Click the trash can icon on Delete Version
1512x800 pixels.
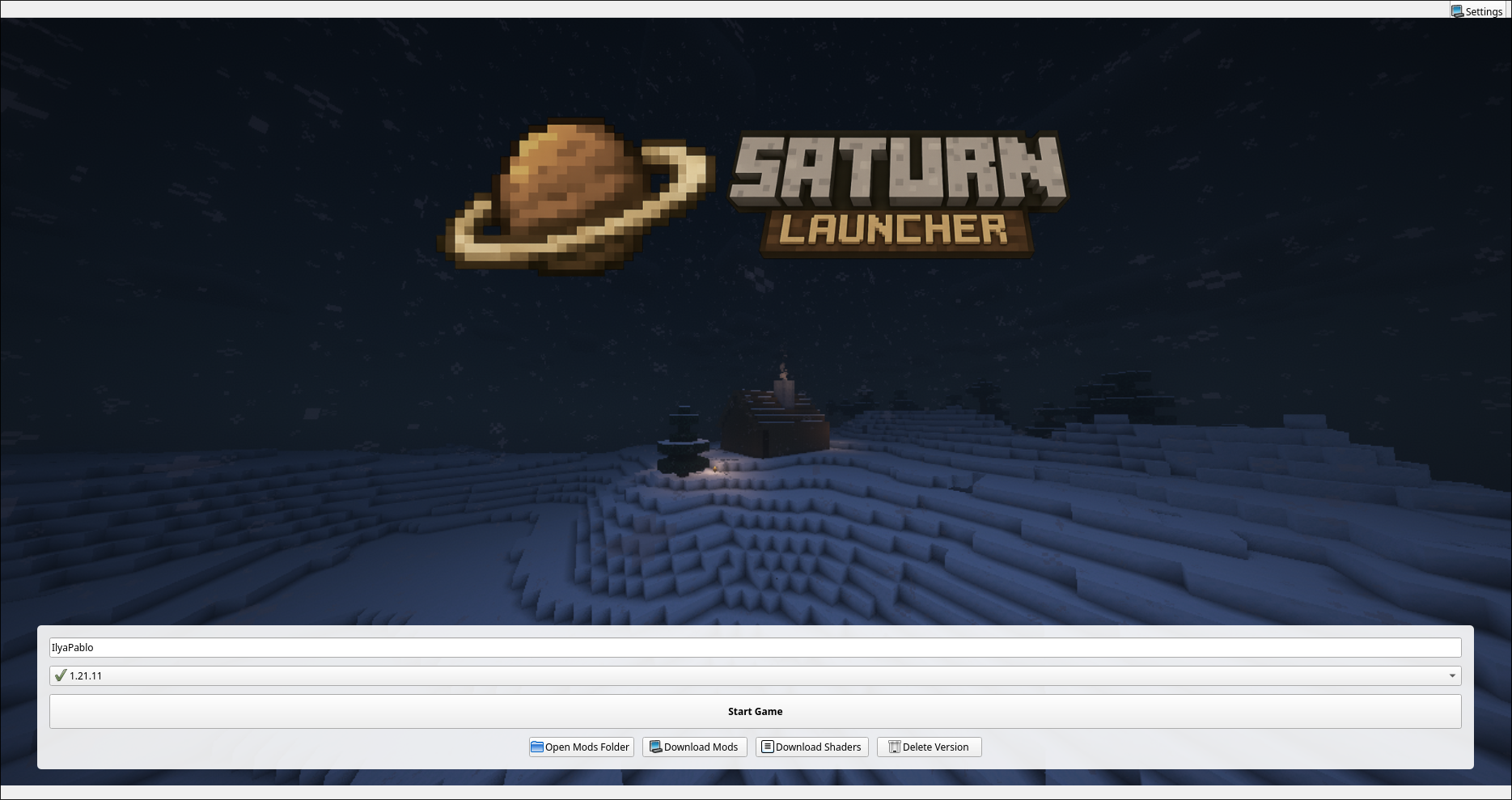894,747
